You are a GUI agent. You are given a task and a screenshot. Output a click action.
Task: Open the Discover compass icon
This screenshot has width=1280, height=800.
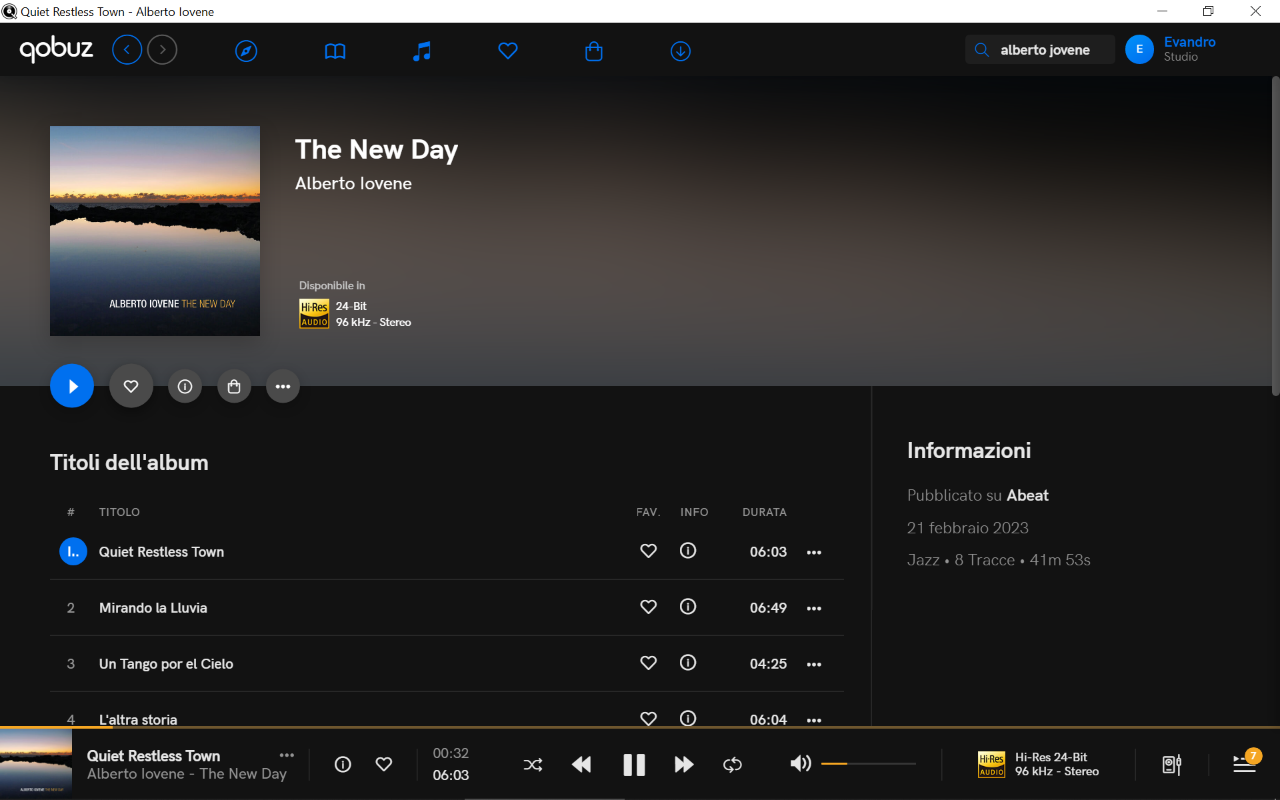point(246,51)
